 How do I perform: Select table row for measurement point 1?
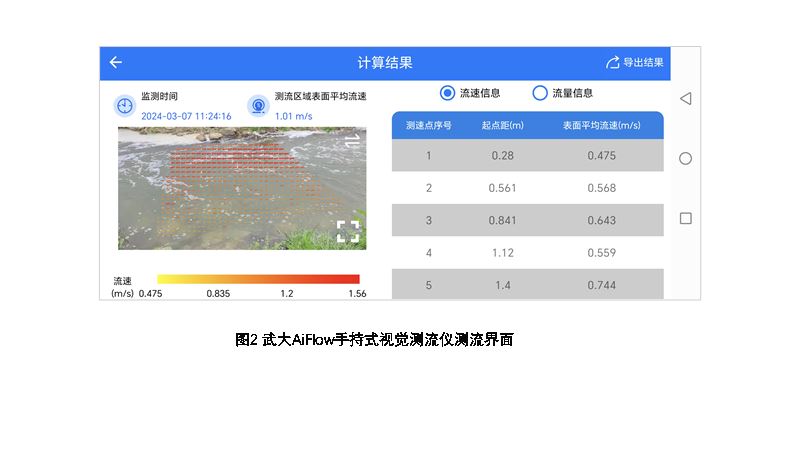tap(527, 155)
